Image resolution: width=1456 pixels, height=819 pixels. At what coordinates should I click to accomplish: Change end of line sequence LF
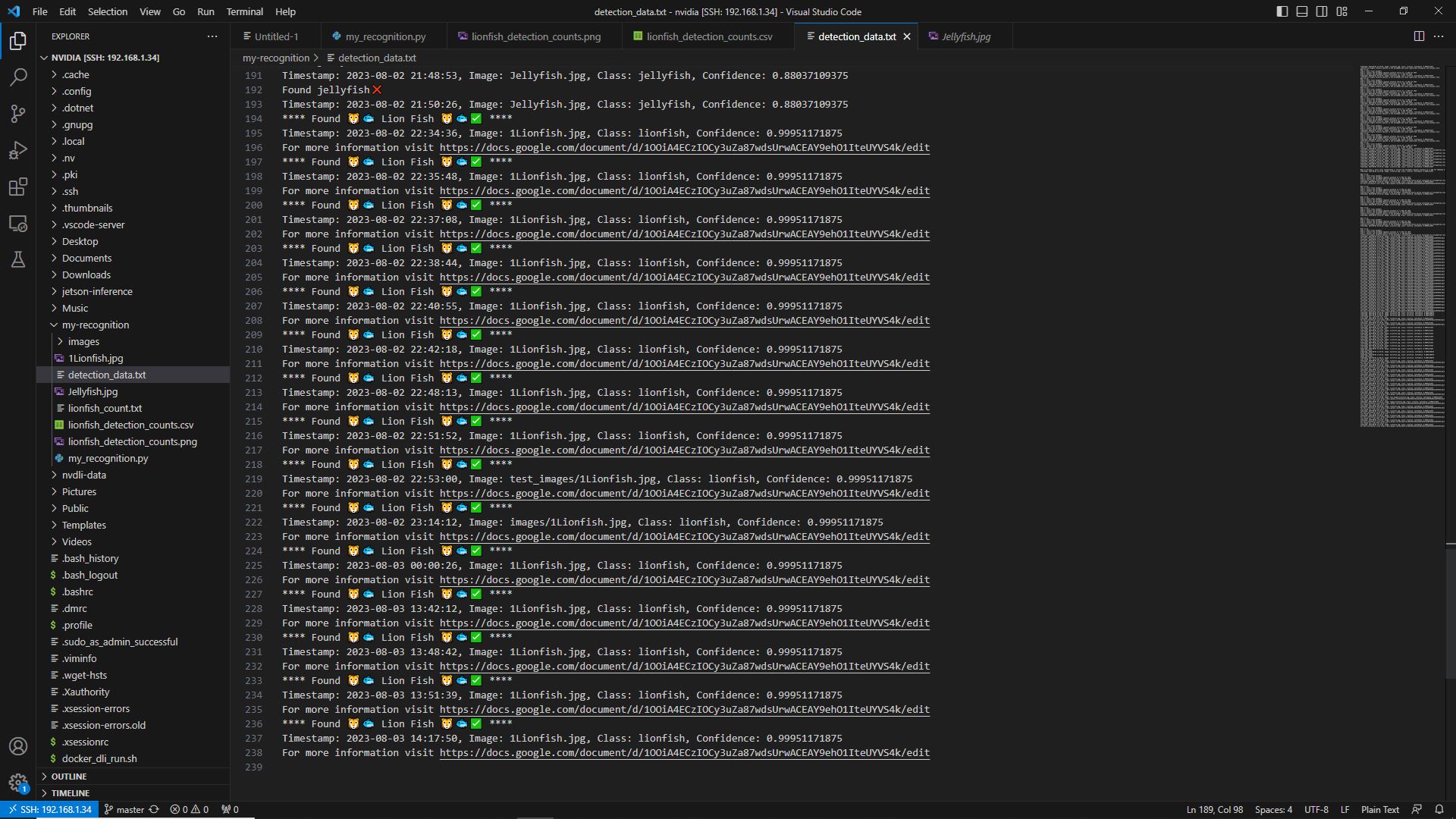click(x=1345, y=810)
